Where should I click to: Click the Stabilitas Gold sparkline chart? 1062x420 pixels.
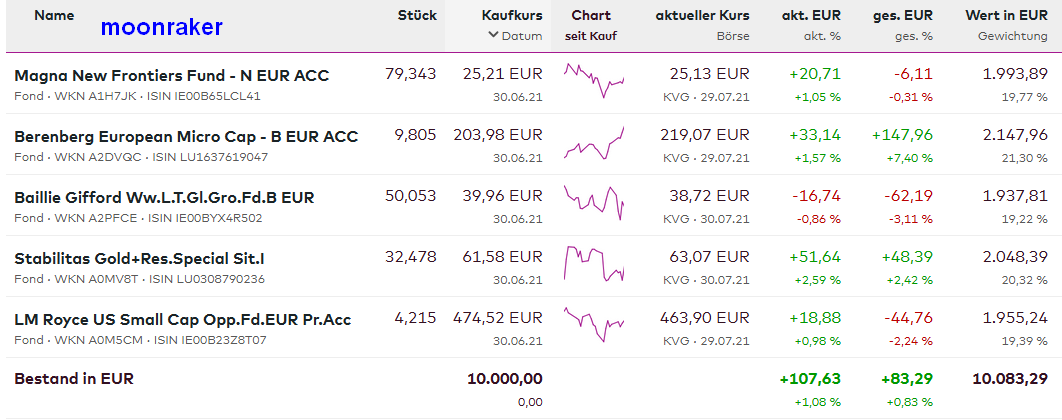(593, 263)
